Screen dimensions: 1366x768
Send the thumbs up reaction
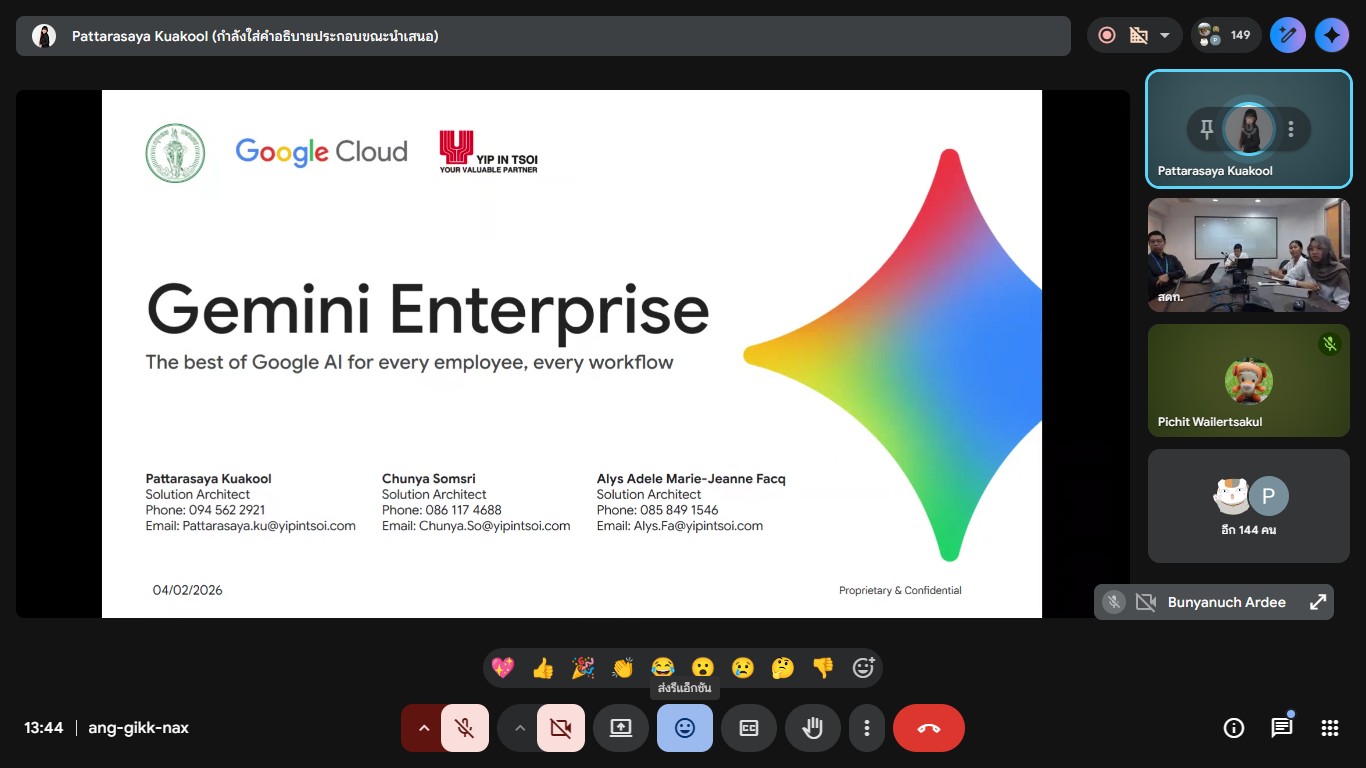543,668
